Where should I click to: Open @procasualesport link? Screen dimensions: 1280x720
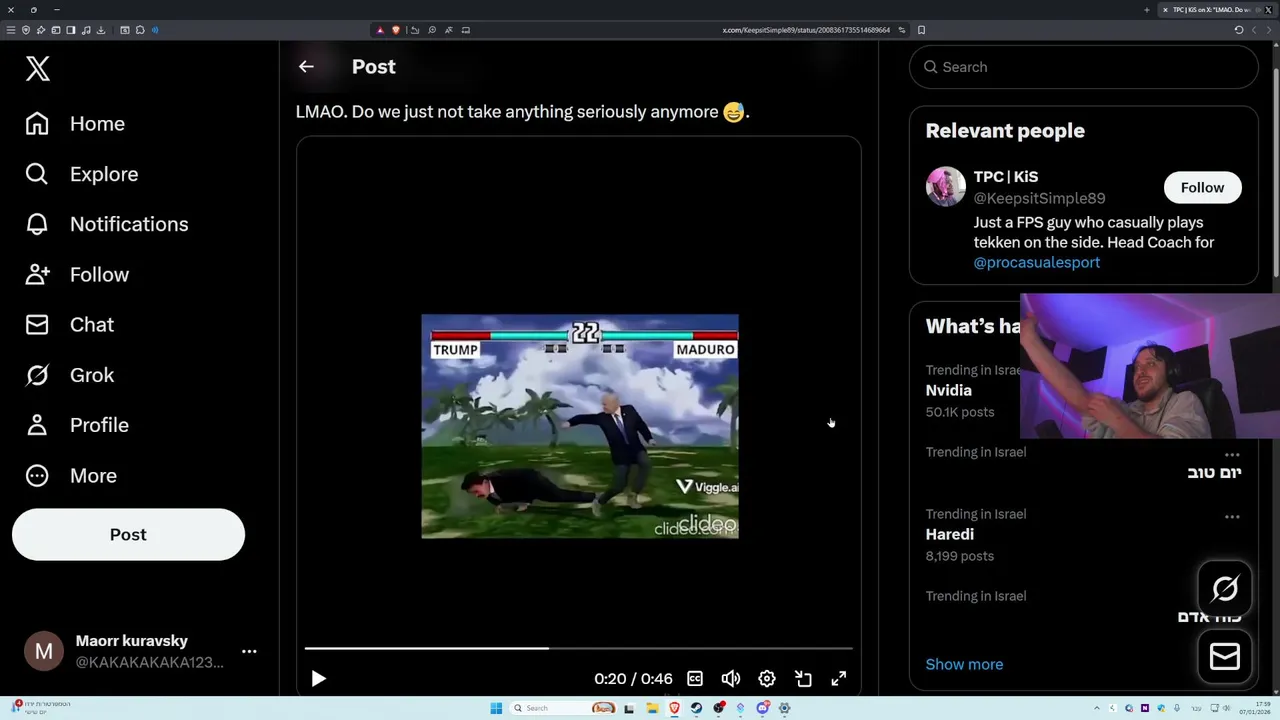point(1037,262)
